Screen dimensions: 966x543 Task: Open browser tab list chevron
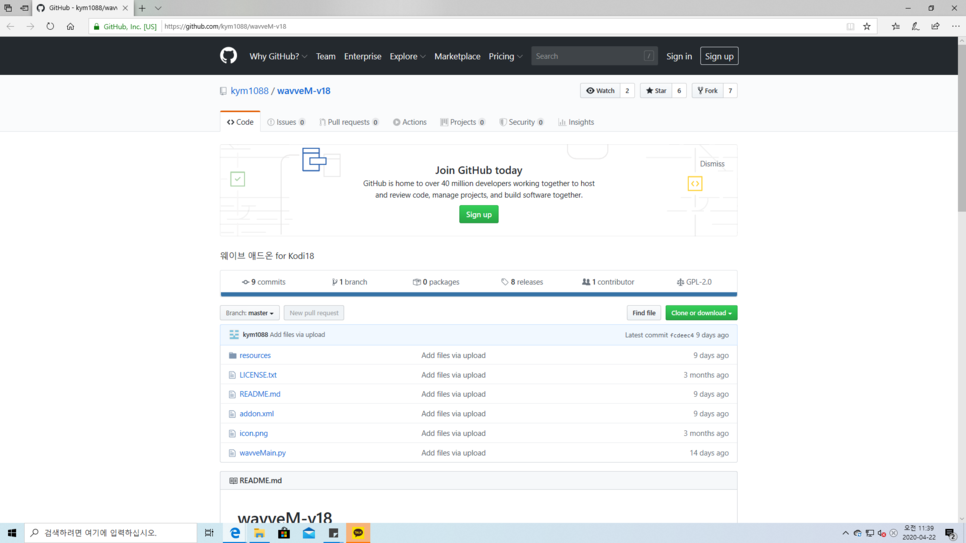[158, 8]
